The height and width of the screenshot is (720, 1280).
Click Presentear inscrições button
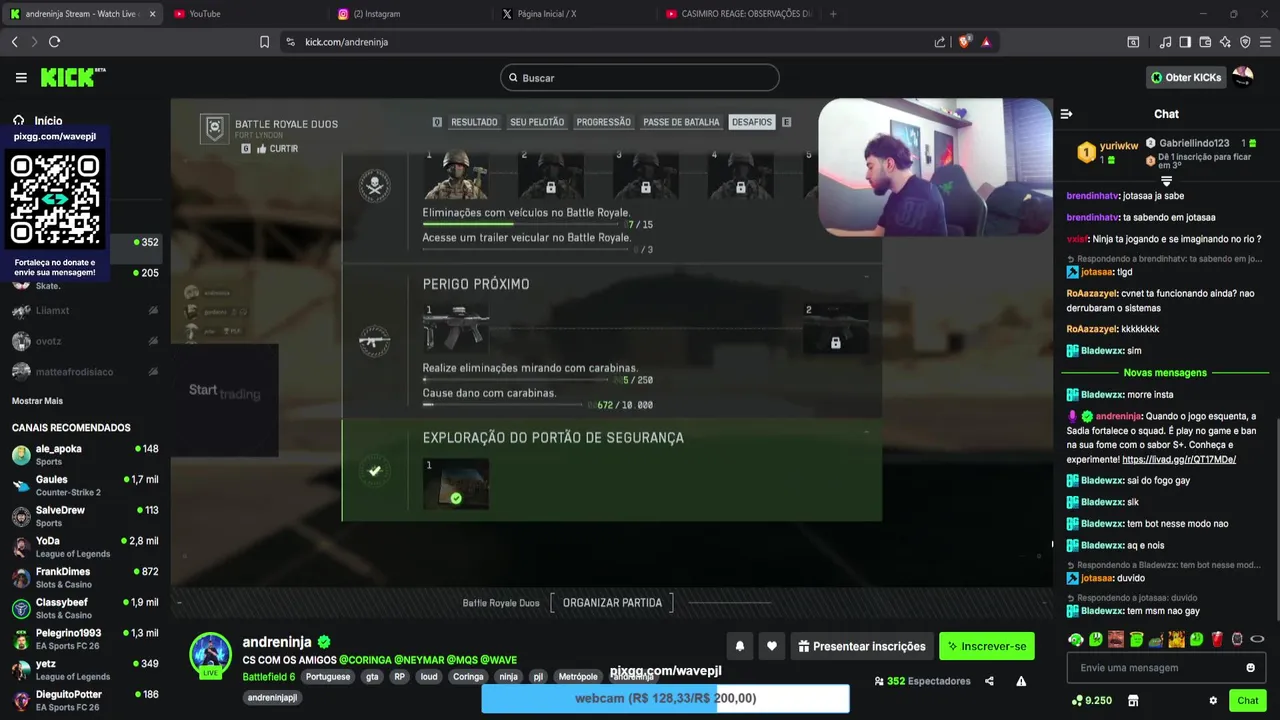pyautogui.click(x=861, y=646)
